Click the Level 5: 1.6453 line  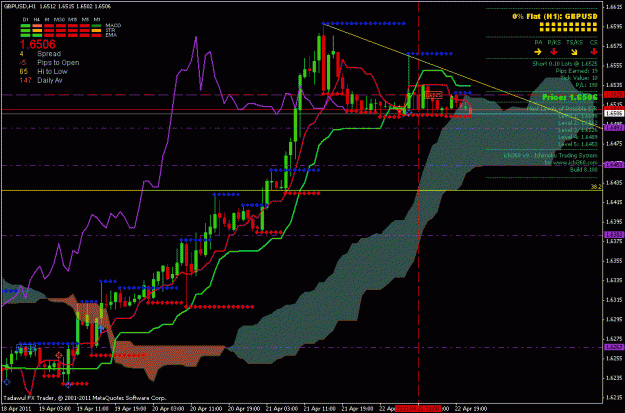point(578,144)
